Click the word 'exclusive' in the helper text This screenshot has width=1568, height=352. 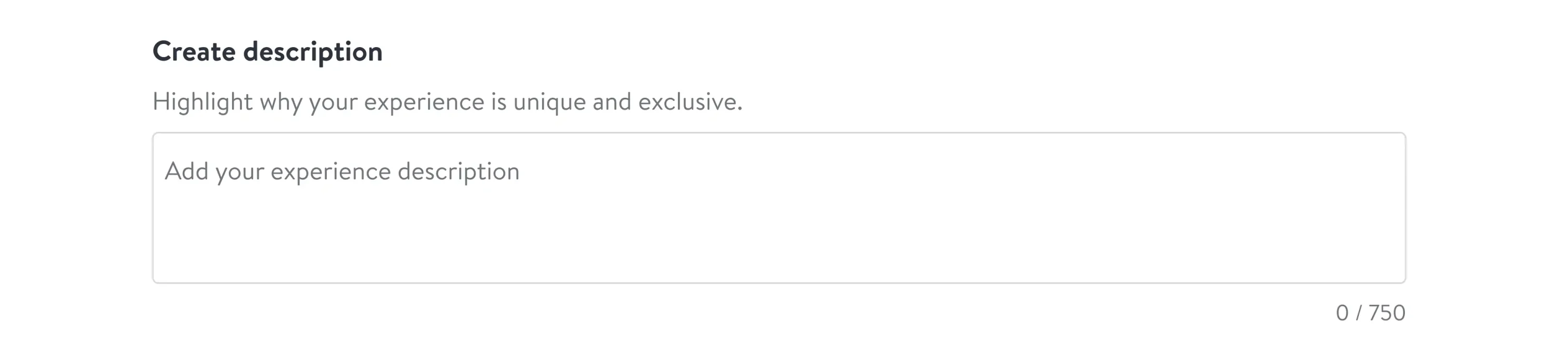tap(688, 101)
